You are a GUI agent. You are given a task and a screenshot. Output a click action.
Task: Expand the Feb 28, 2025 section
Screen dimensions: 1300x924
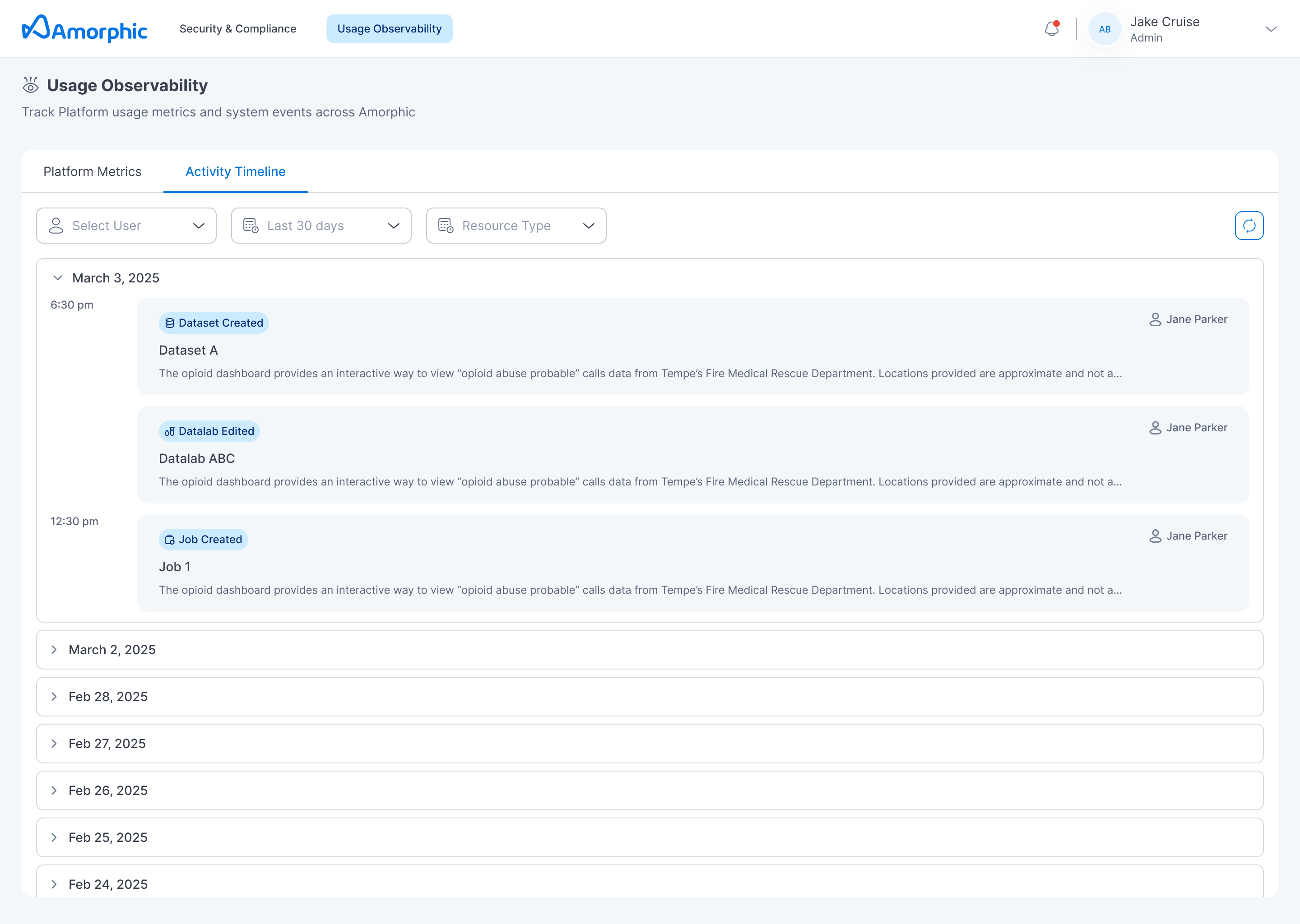pos(54,697)
